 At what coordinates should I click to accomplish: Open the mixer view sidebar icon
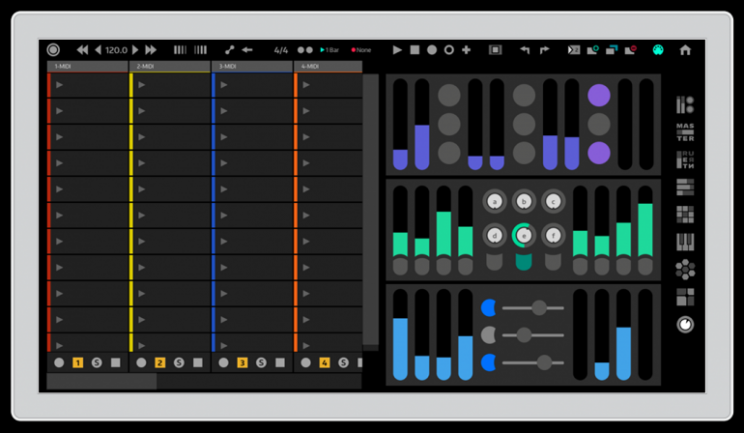[685, 104]
